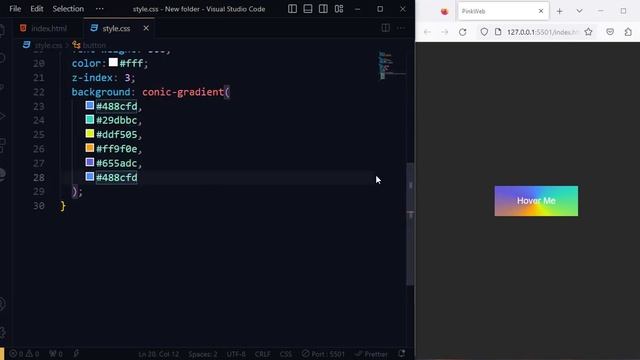
Task: Click Prettier in the status bar
Action: pyautogui.click(x=371, y=354)
